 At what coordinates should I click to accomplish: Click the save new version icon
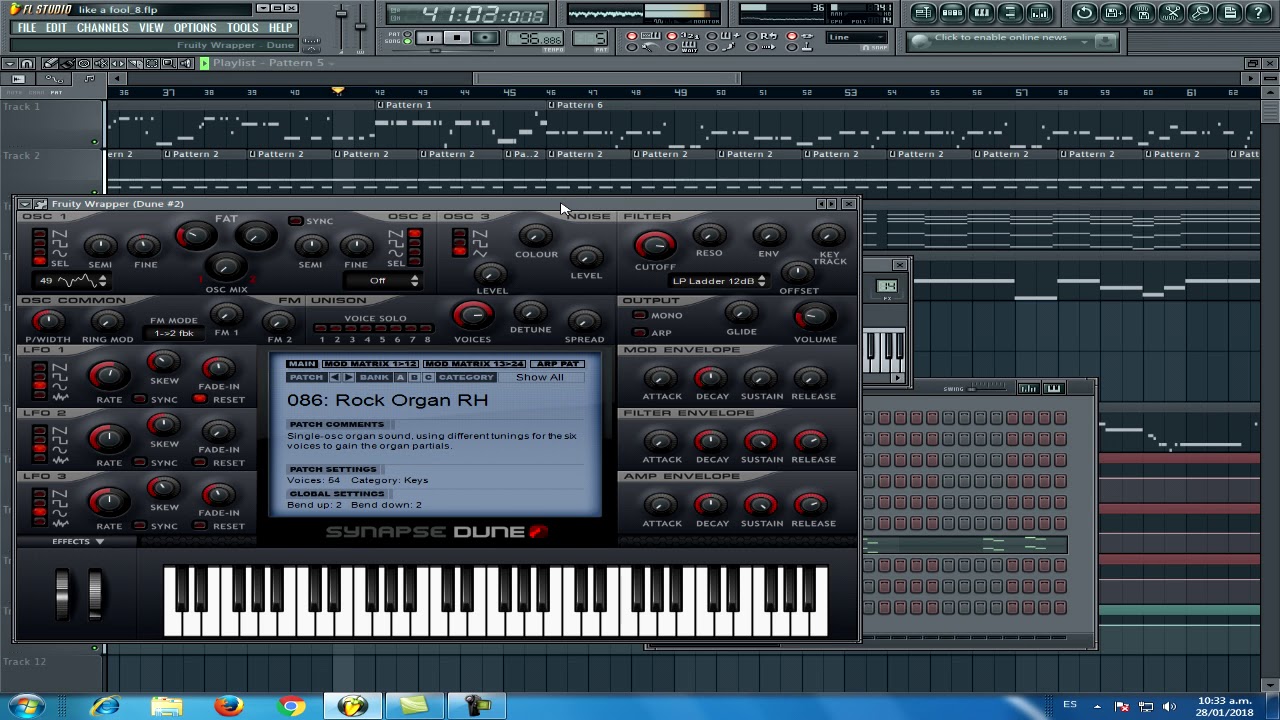[x=1113, y=13]
